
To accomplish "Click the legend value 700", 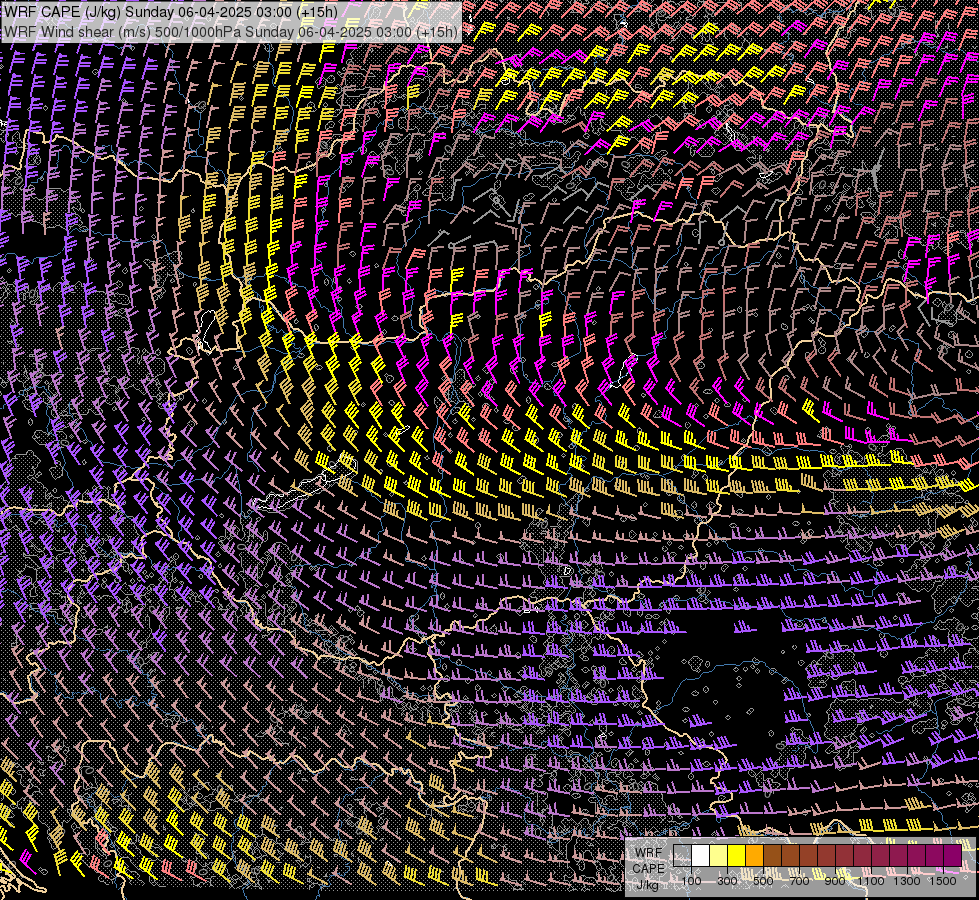I will click(800, 881).
